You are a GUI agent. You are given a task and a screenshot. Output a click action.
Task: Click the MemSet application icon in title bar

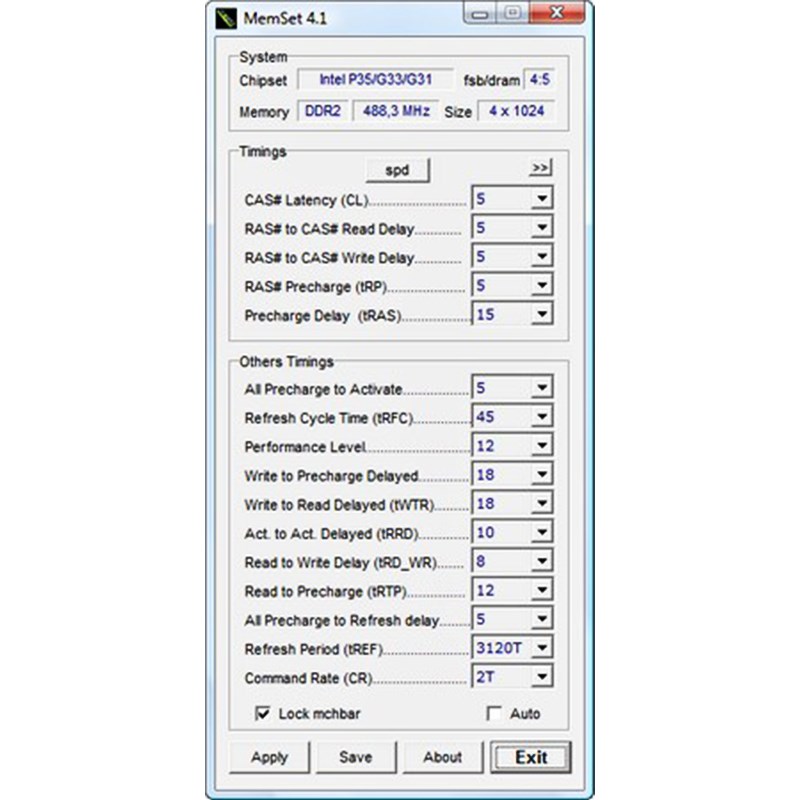(224, 14)
